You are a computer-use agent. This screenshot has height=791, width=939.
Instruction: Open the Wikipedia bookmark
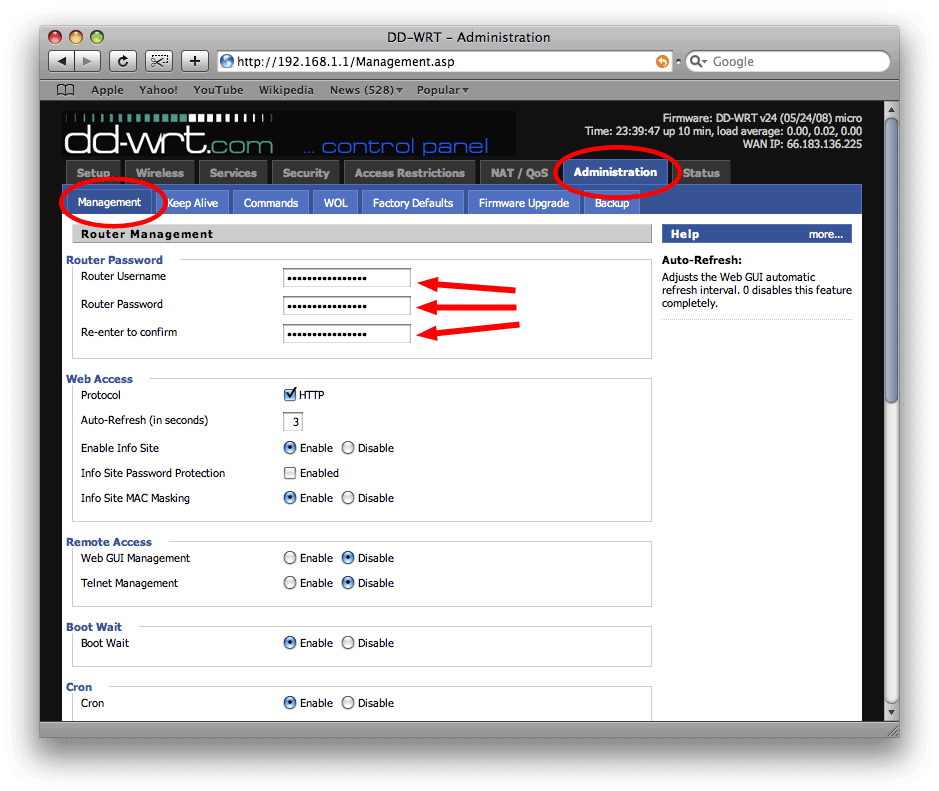(x=286, y=90)
